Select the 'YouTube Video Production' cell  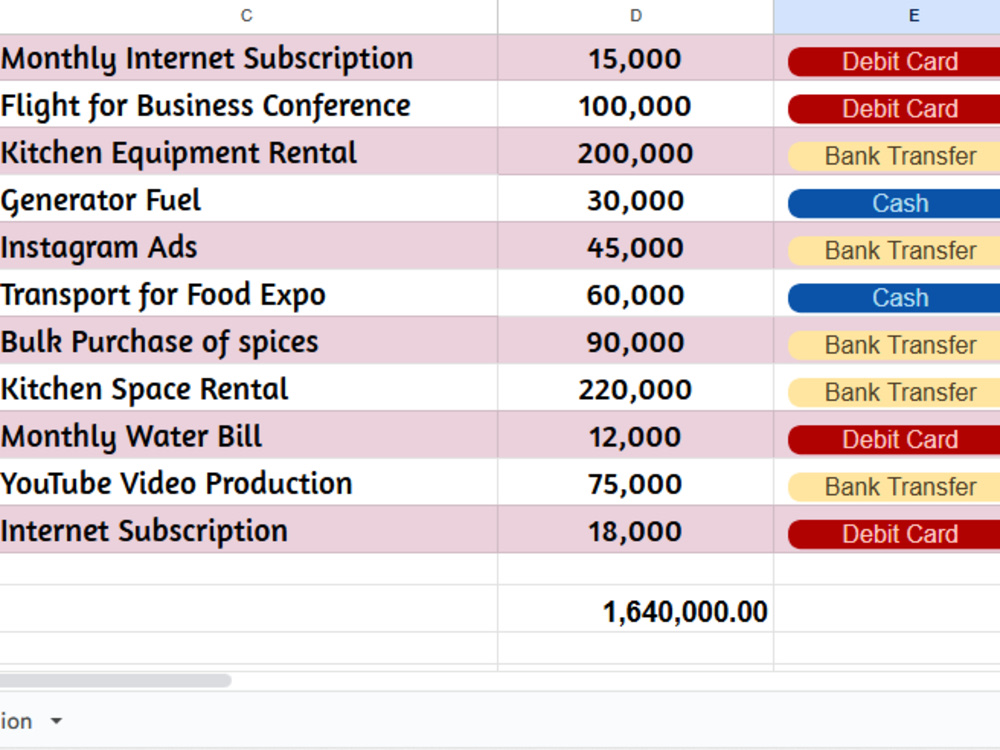[249, 482]
